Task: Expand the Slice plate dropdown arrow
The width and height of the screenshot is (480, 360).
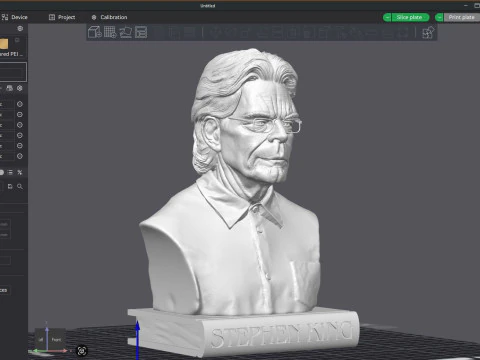Action: click(x=387, y=17)
